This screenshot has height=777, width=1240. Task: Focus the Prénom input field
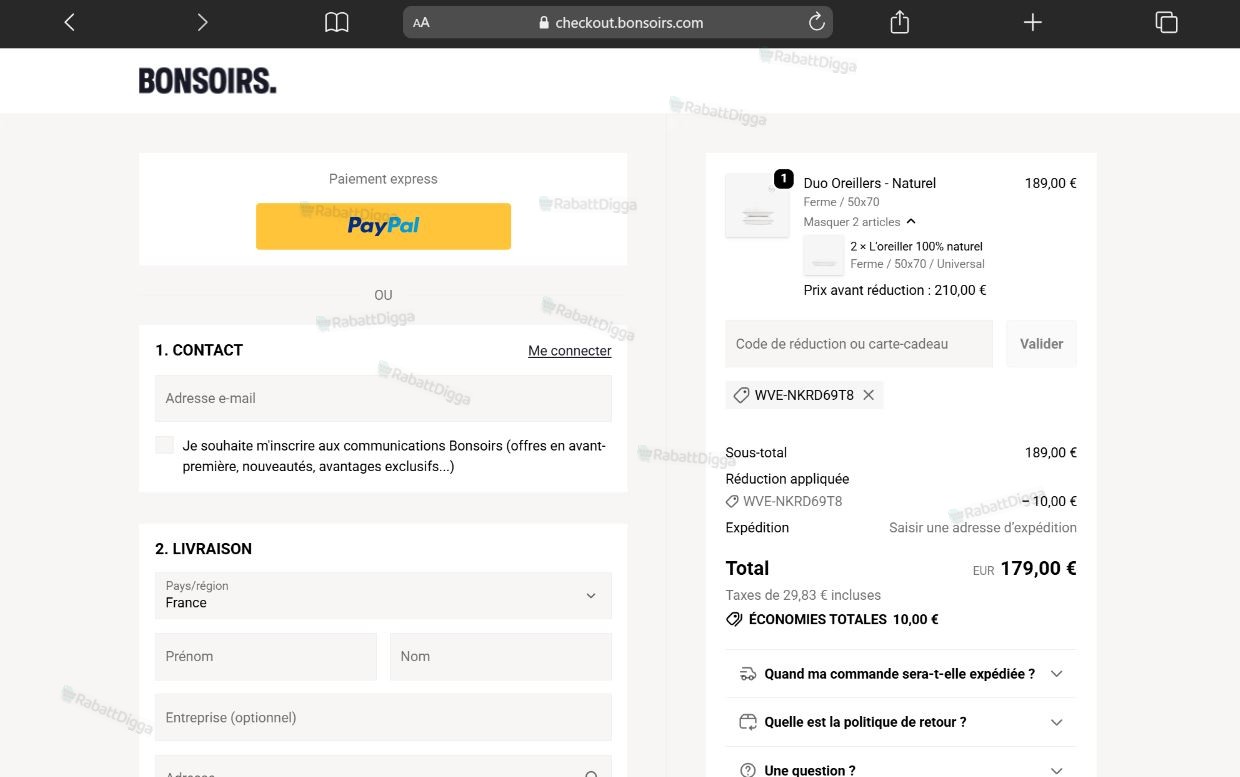click(266, 656)
